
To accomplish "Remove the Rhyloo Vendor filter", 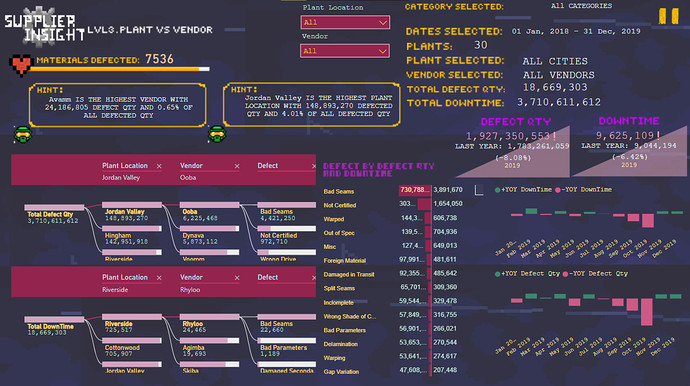I will coord(237,278).
